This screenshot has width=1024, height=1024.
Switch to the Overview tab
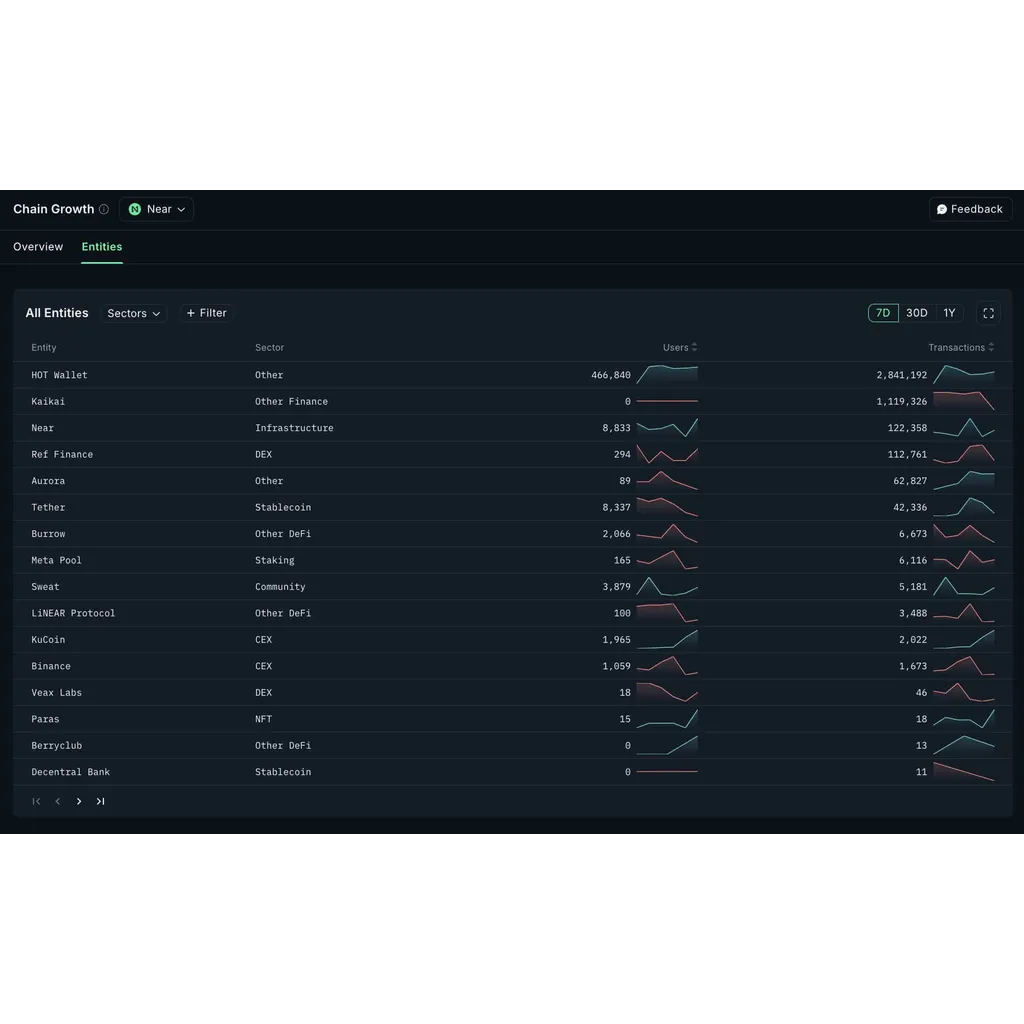(38, 247)
